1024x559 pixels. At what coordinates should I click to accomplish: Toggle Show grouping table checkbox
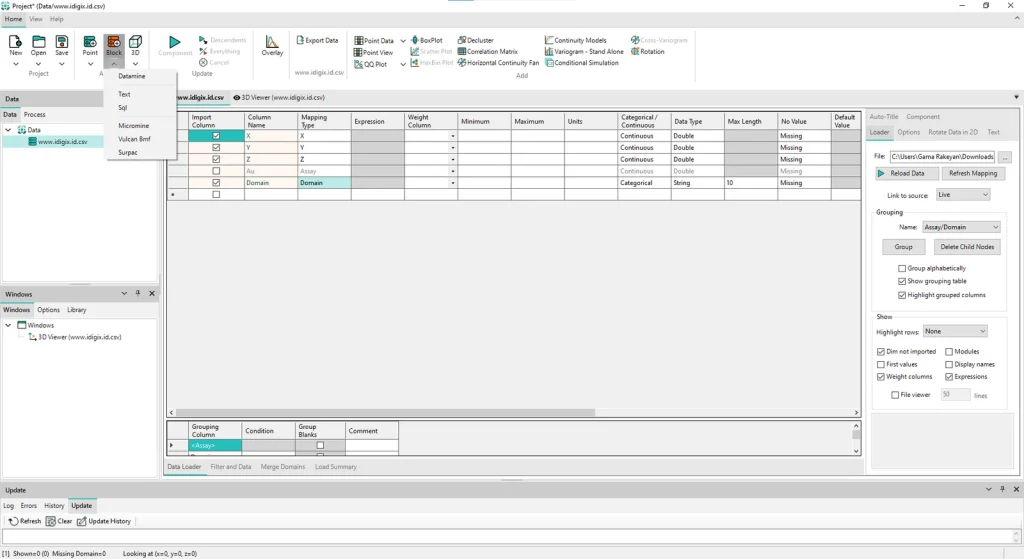pyautogui.click(x=902, y=281)
